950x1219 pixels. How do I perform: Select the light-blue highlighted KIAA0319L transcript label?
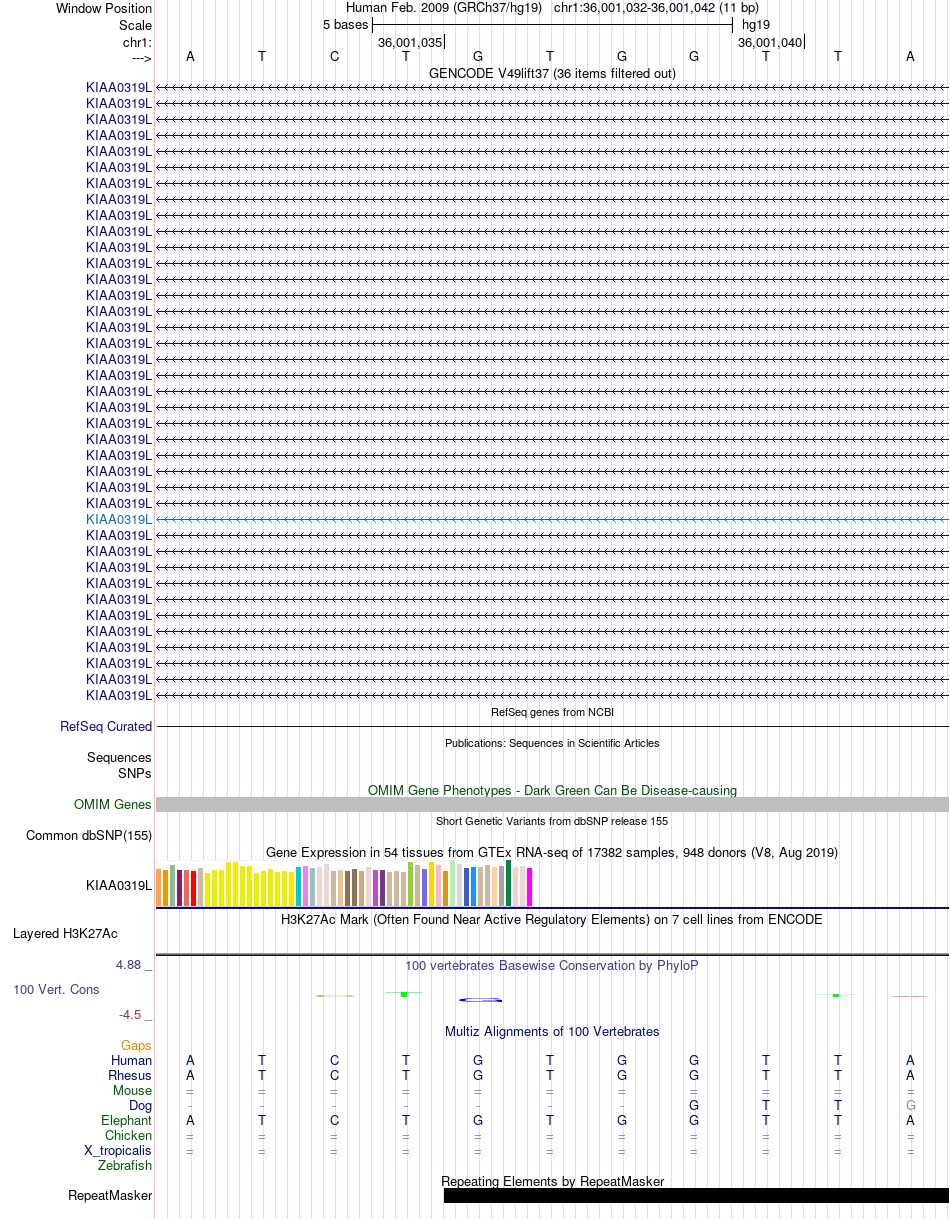[119, 520]
